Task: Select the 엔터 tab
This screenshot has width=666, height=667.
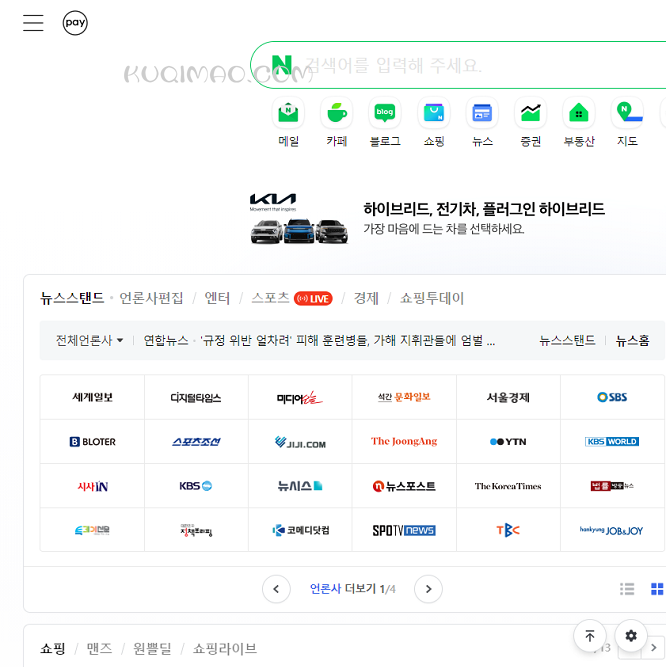Action: pyautogui.click(x=217, y=298)
